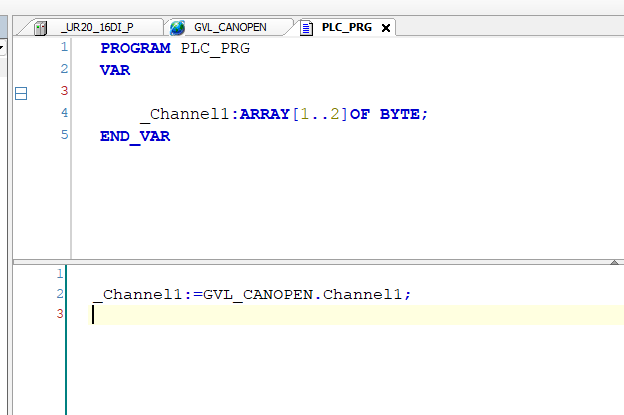This screenshot has width=624, height=415.
Task: Click _Channel1 in the assignment statement
Action: [x=138, y=295]
